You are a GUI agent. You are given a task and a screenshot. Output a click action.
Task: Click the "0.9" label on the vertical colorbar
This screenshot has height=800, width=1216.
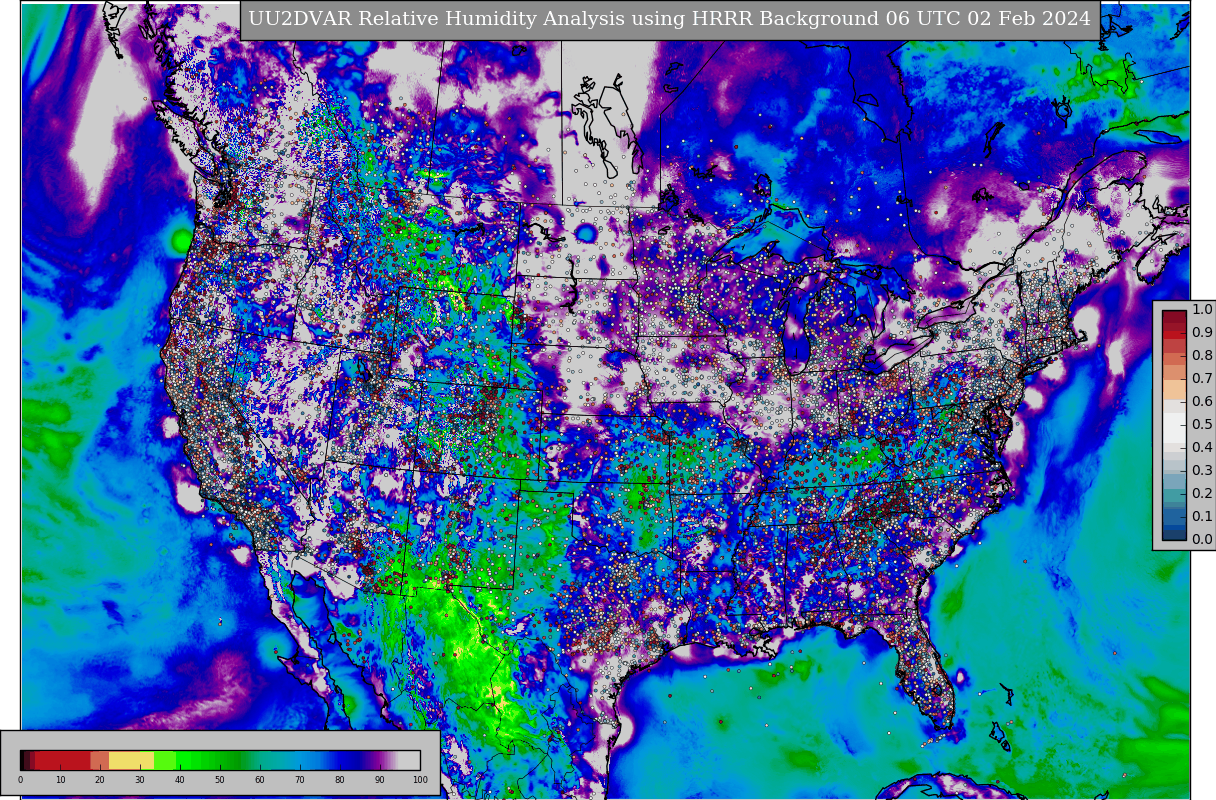click(1202, 332)
